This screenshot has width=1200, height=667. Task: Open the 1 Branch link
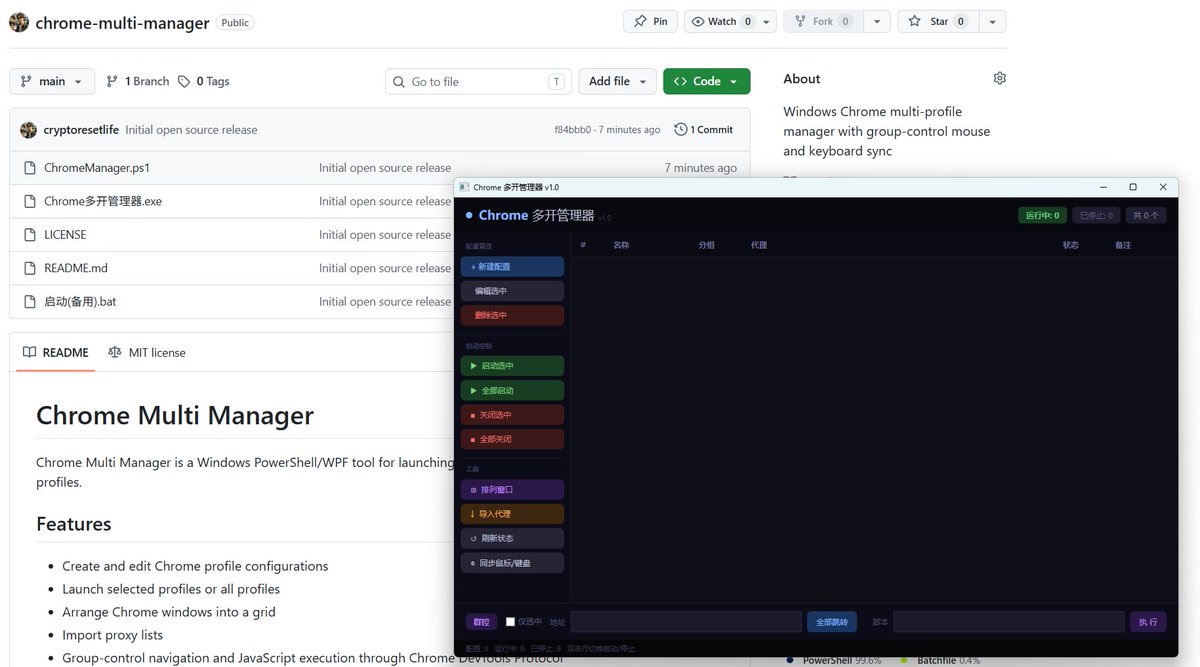[x=138, y=81]
